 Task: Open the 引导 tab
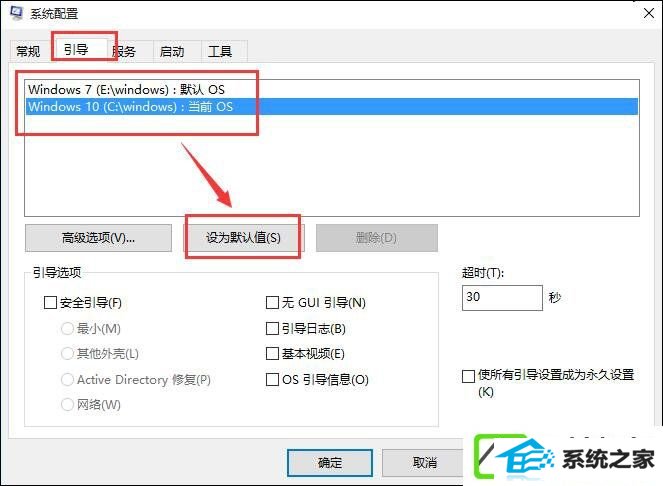pos(77,49)
